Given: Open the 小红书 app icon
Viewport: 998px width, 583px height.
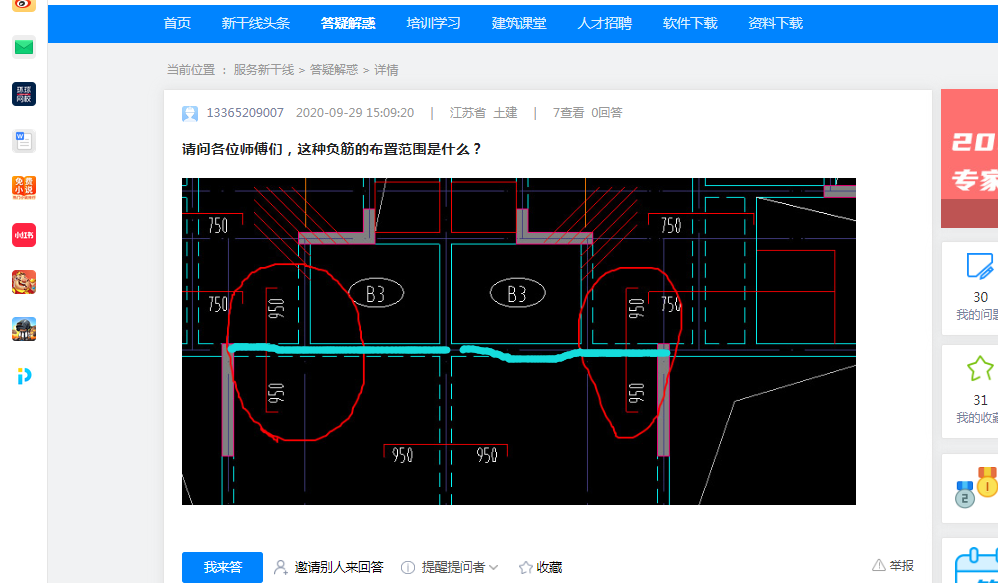Looking at the screenshot, I should click(23, 234).
